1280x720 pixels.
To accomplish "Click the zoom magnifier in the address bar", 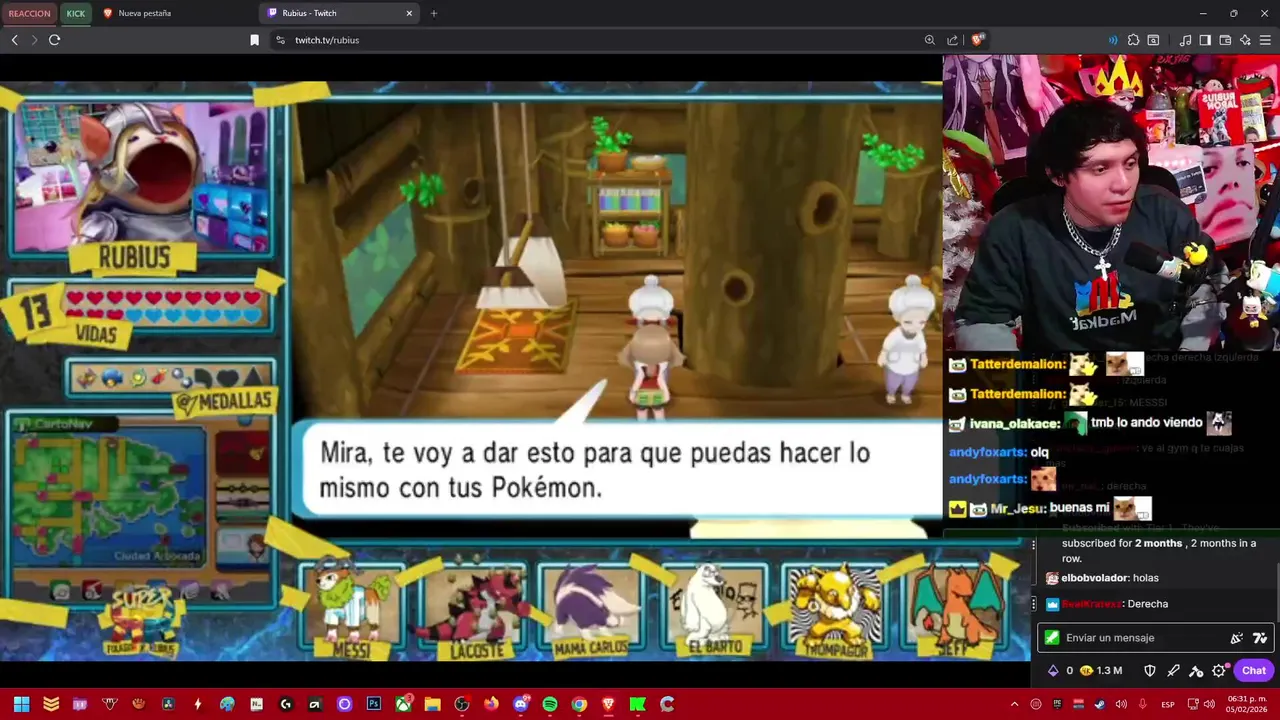I will click(x=930, y=40).
